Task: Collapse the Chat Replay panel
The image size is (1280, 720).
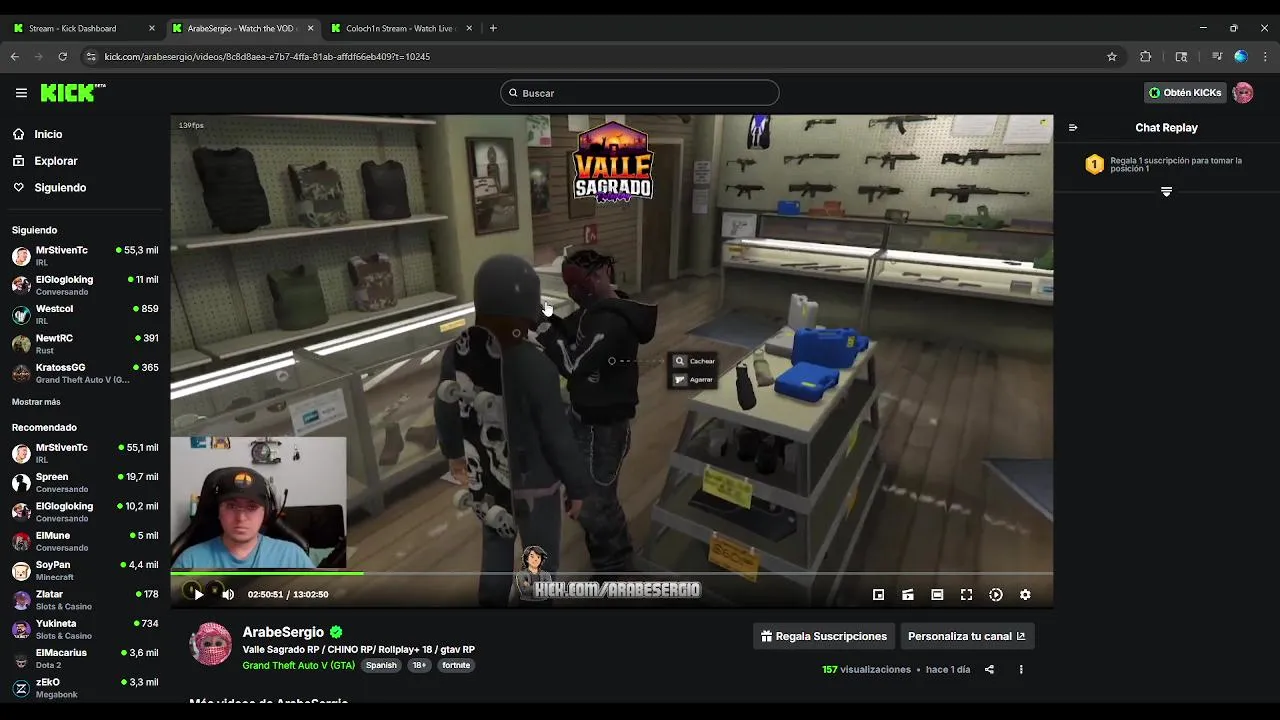Action: (x=1073, y=127)
